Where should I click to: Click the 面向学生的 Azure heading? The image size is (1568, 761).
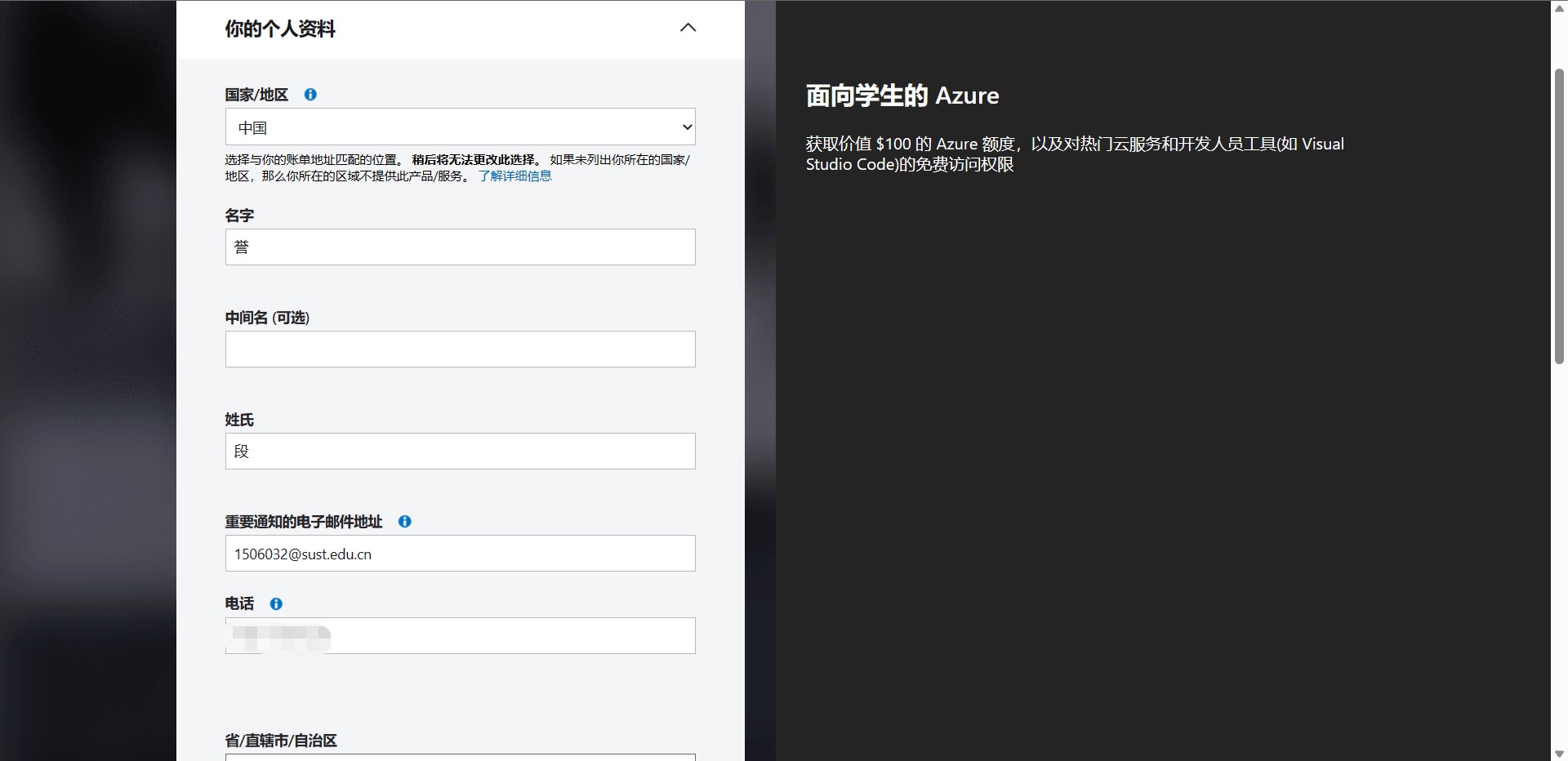(902, 96)
